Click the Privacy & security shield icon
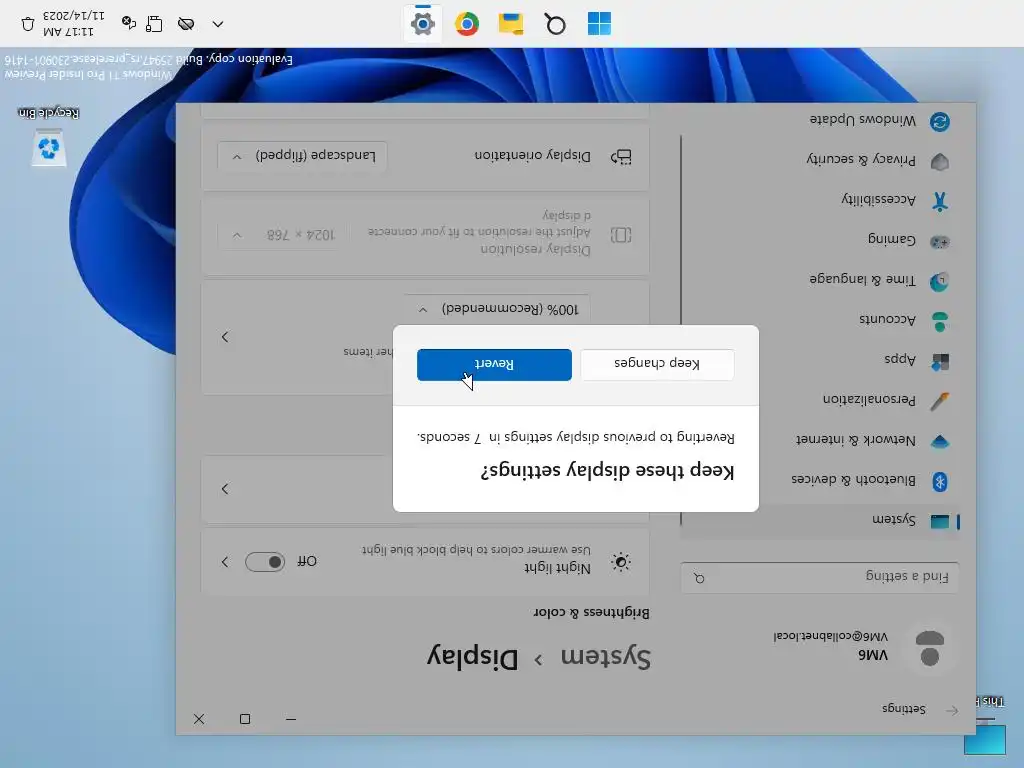 940,161
